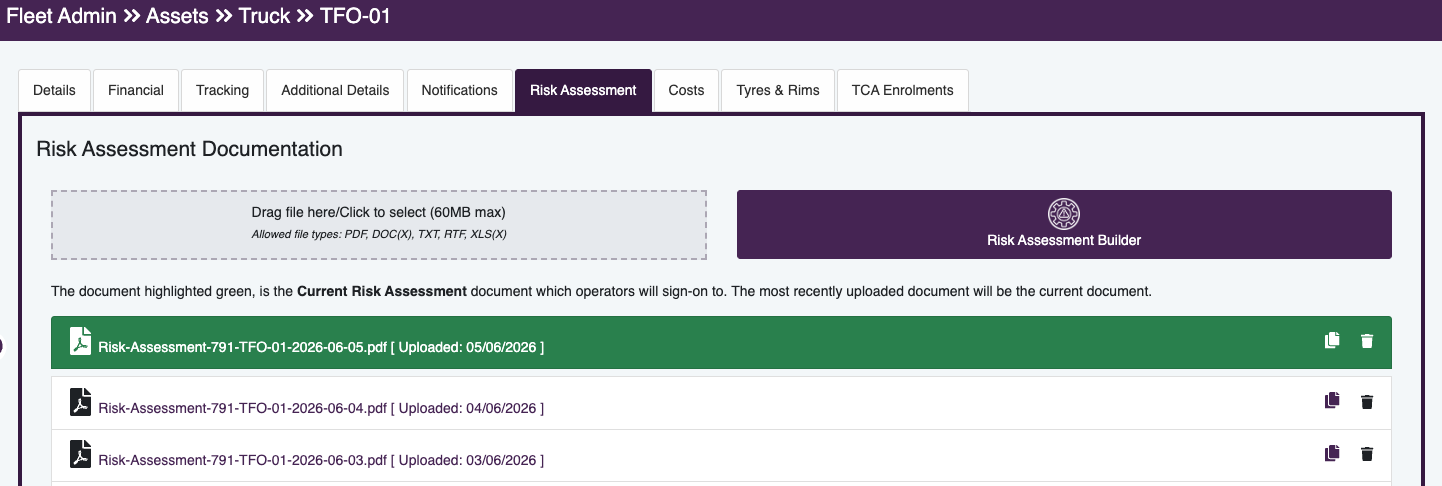Click PDF icon of the 2026-06-05 document

point(80,341)
